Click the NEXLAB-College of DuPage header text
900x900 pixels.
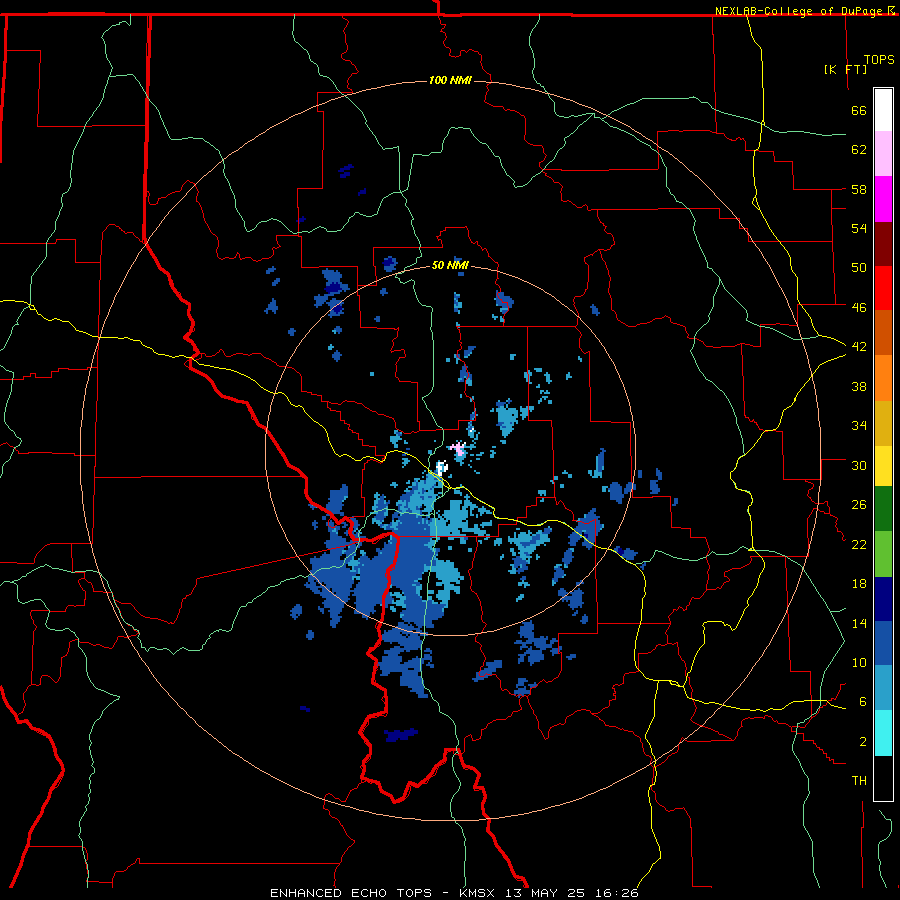pos(798,11)
